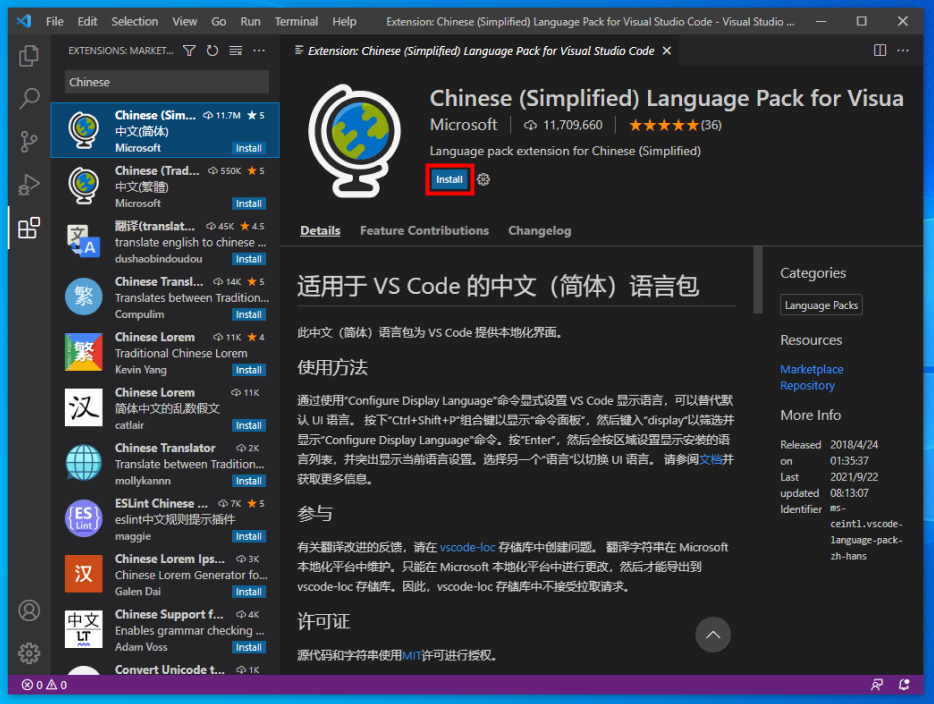Select the Chinese (Traditional) globe icon
The width and height of the screenshot is (934, 704).
(83, 185)
